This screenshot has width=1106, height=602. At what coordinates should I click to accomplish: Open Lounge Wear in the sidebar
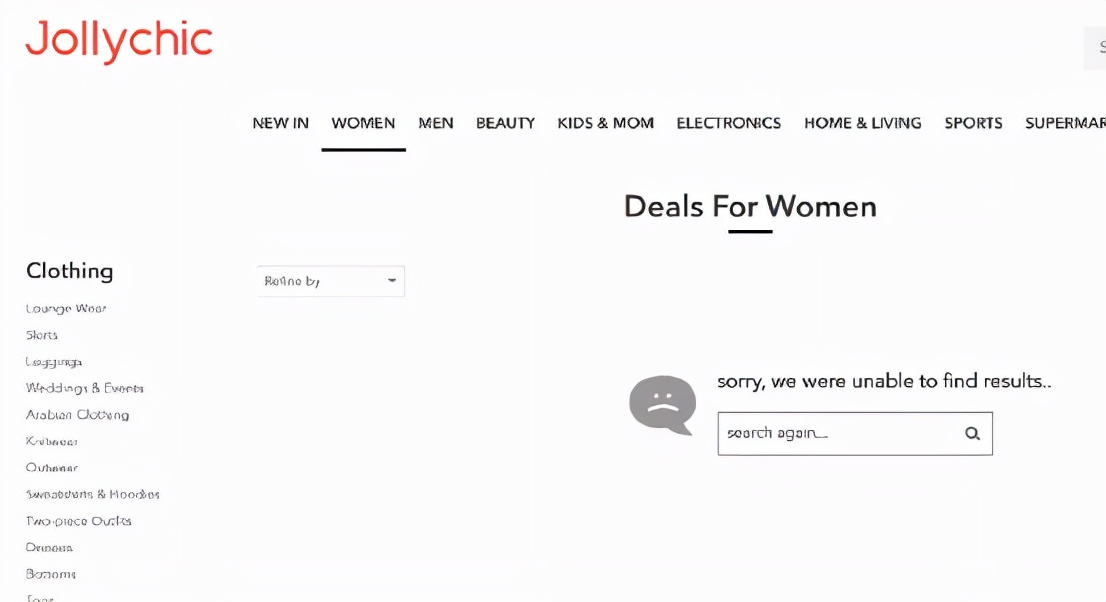pyautogui.click(x=66, y=309)
